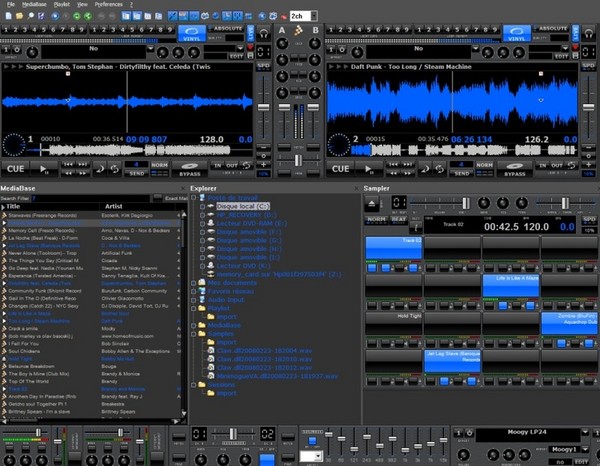Open the File menu
This screenshot has height=466, width=600.
pyautogui.click(x=11, y=4)
